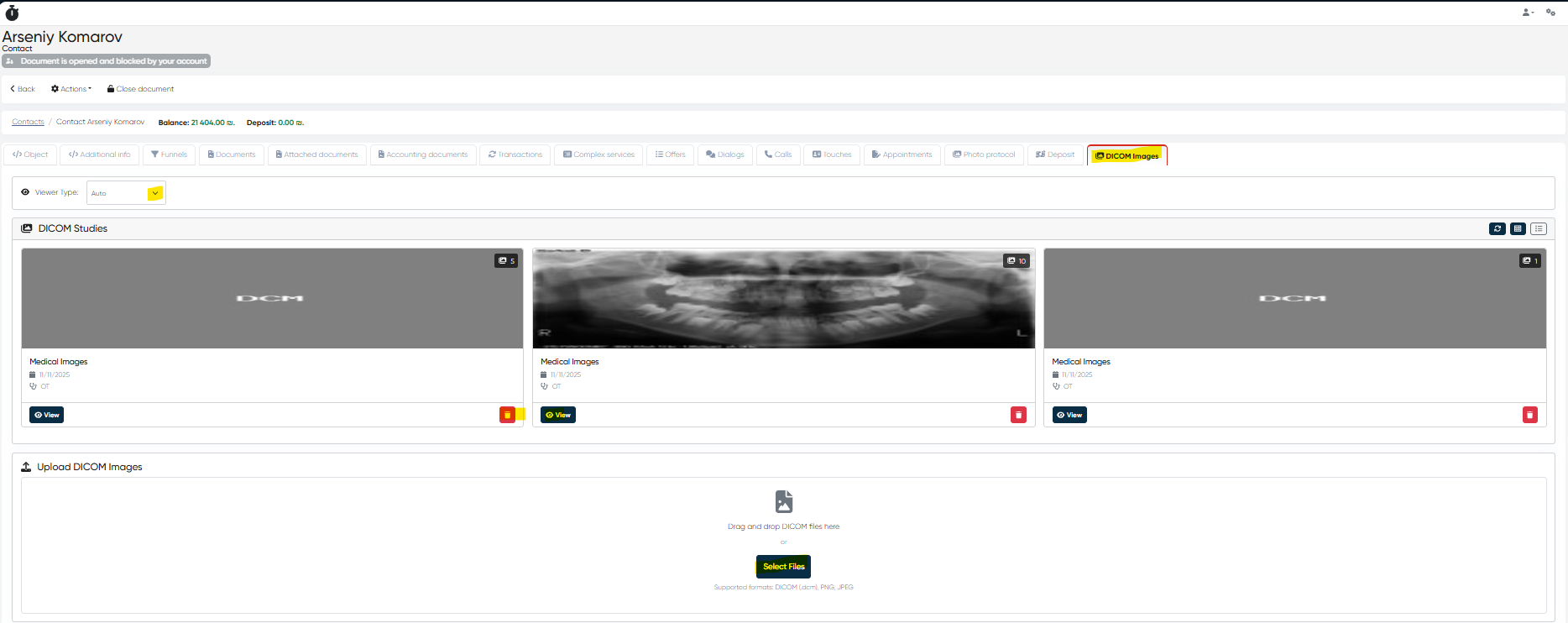The width and height of the screenshot is (1568, 623).
Task: Delete the third Medical Images study
Action: 1529,415
